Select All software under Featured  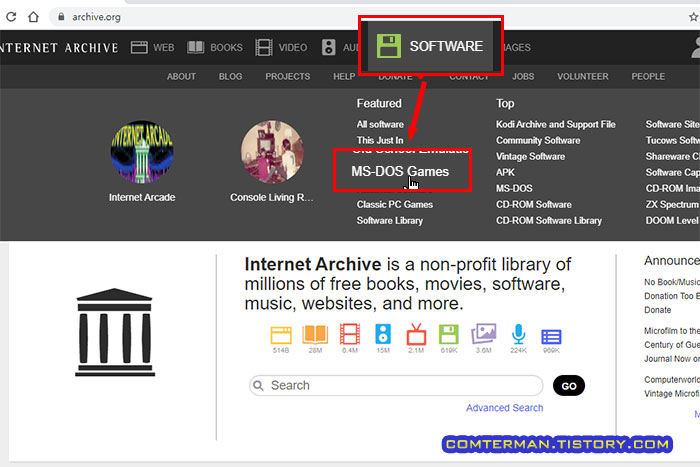coord(380,124)
